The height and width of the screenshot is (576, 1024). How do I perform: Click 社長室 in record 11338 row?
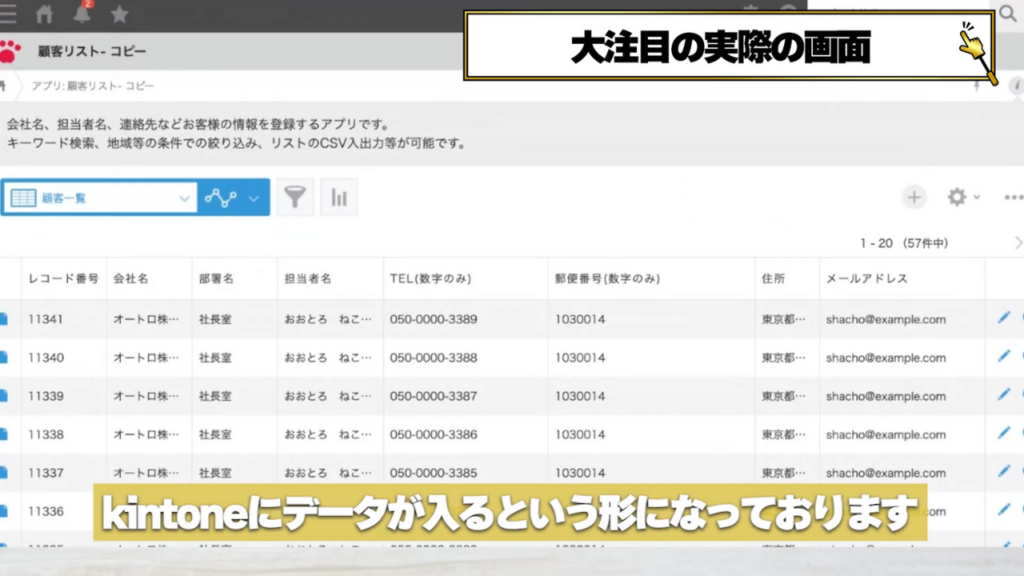215,434
